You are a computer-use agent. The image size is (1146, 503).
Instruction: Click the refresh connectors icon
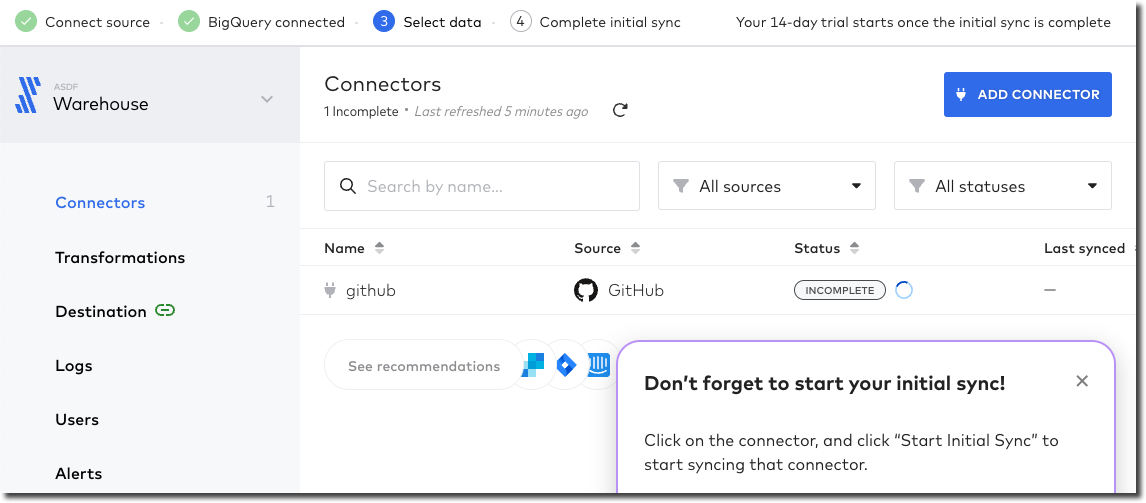[620, 111]
